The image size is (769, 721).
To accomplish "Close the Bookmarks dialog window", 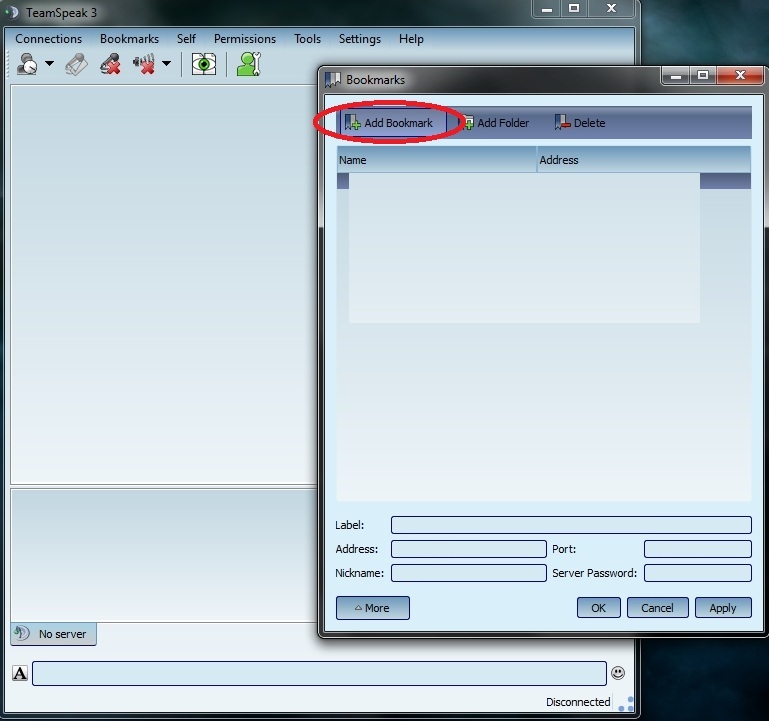I will (740, 75).
